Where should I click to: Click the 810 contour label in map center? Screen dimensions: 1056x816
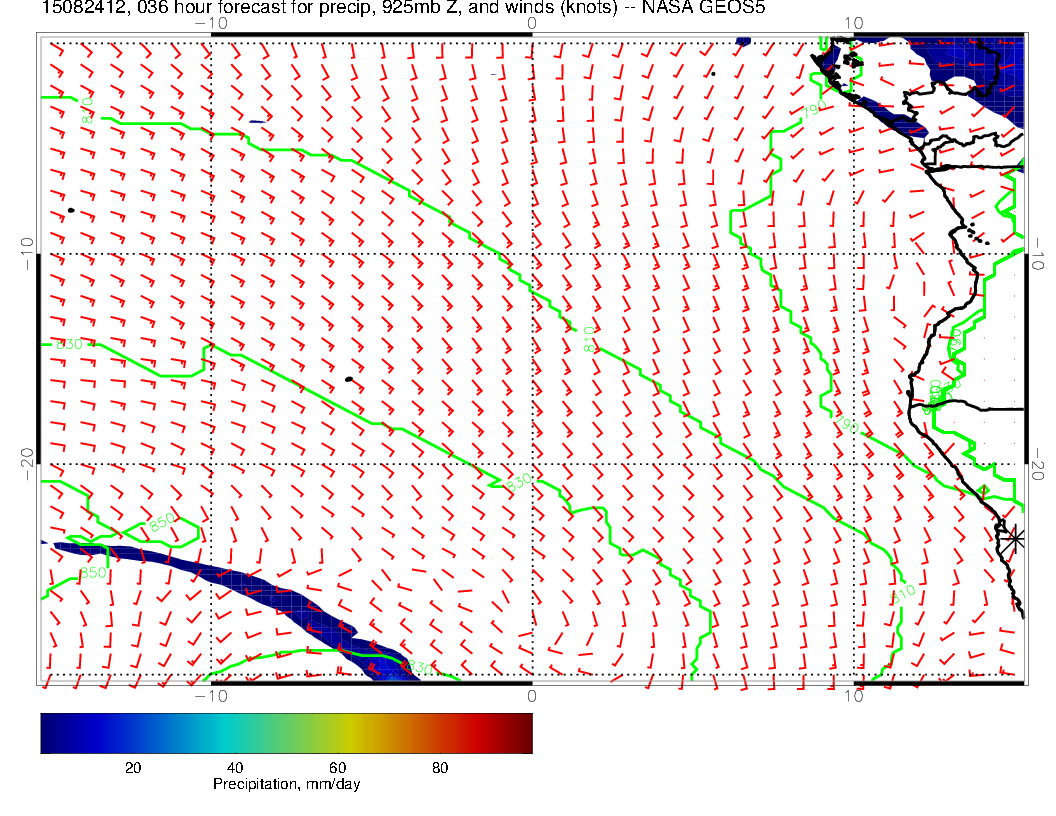pyautogui.click(x=589, y=341)
